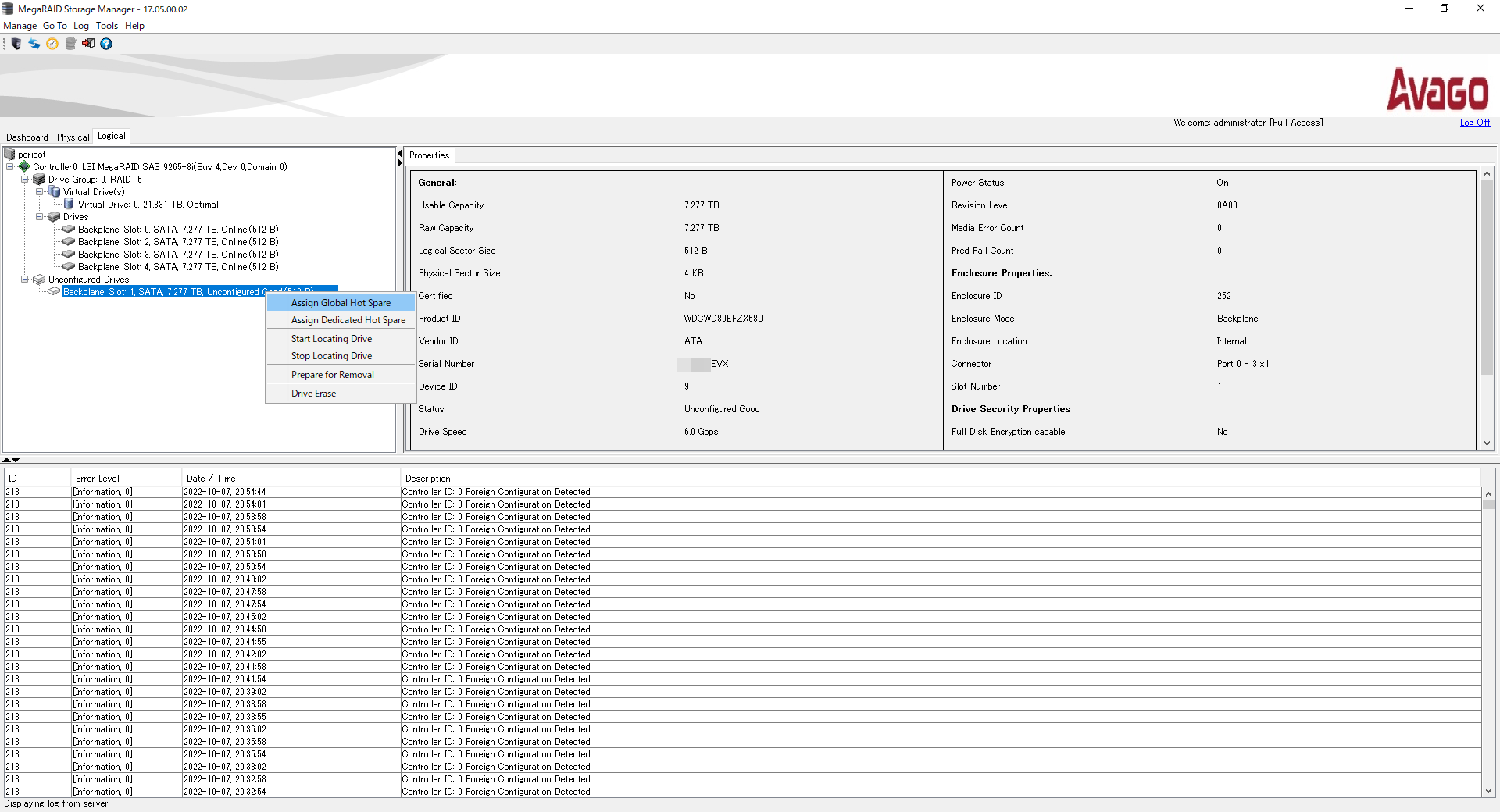Image resolution: width=1500 pixels, height=812 pixels.
Task: Choose Start Locating Drive
Action: coord(341,339)
